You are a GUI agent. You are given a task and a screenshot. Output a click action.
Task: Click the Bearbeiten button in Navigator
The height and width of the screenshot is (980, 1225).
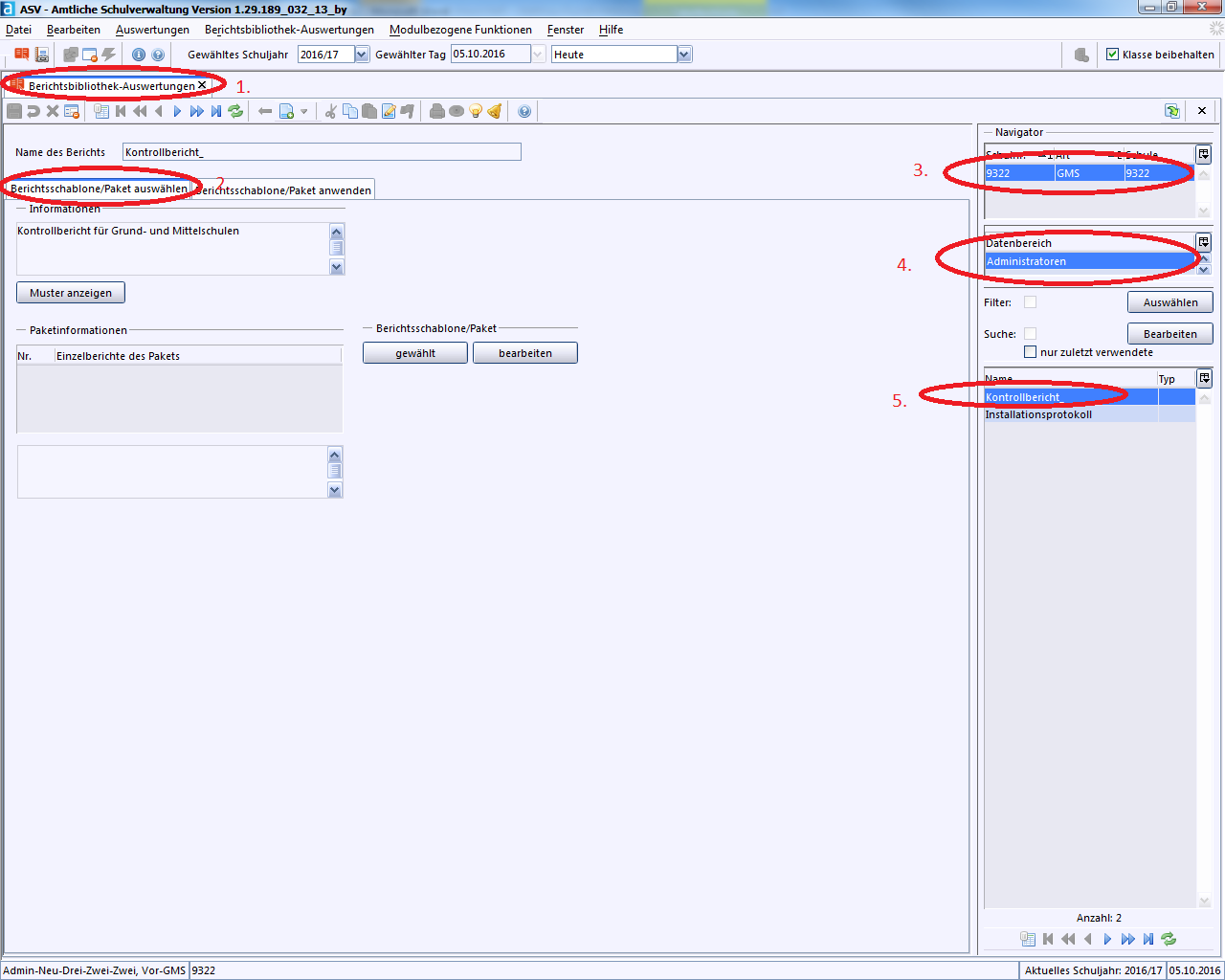1170,334
